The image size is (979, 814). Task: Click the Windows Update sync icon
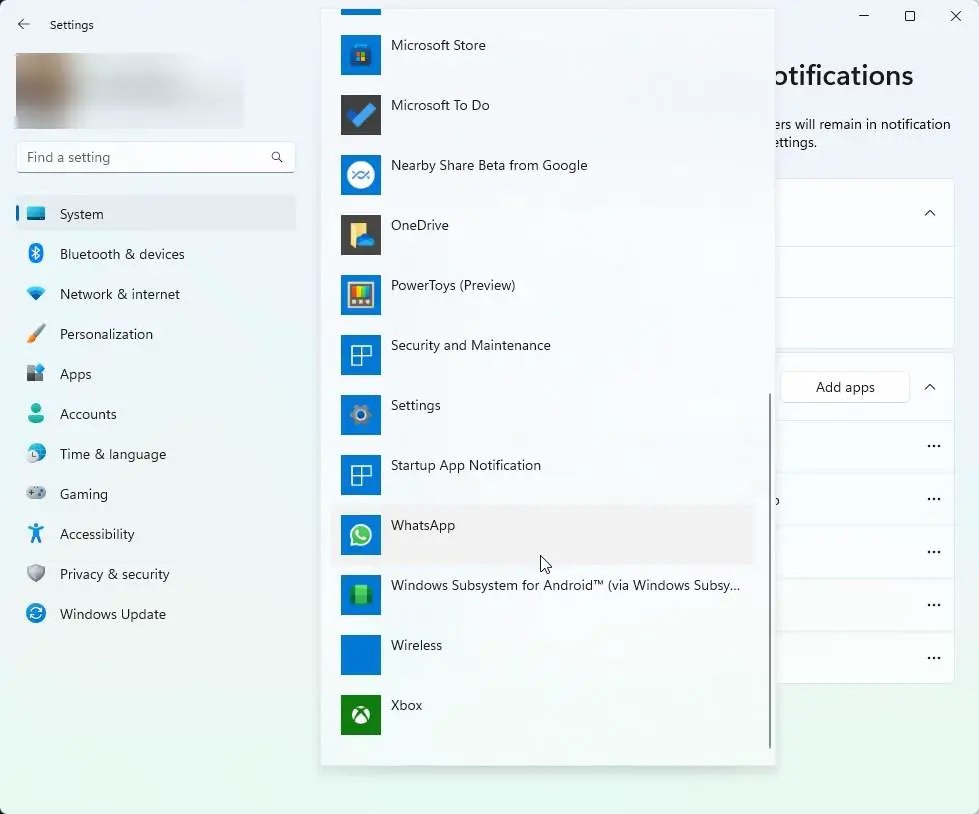tap(36, 613)
